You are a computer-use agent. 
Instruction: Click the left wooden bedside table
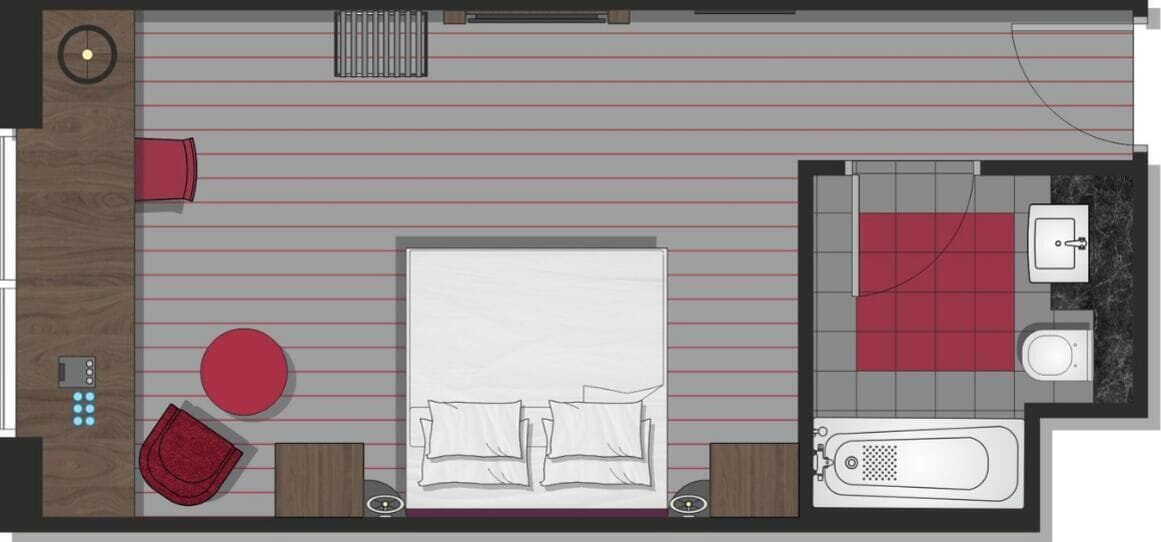[319, 479]
